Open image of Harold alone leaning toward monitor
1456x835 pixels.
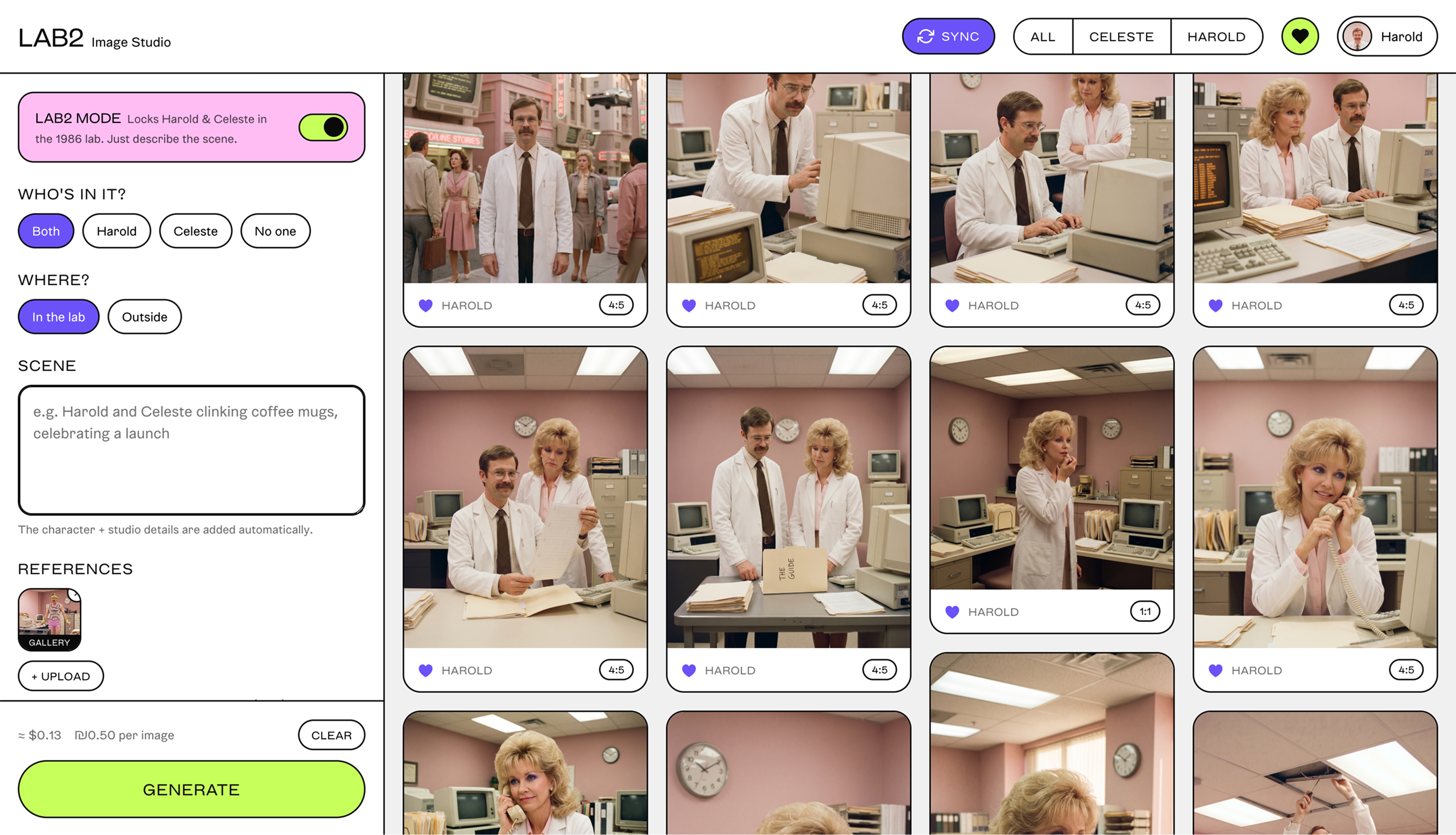789,178
